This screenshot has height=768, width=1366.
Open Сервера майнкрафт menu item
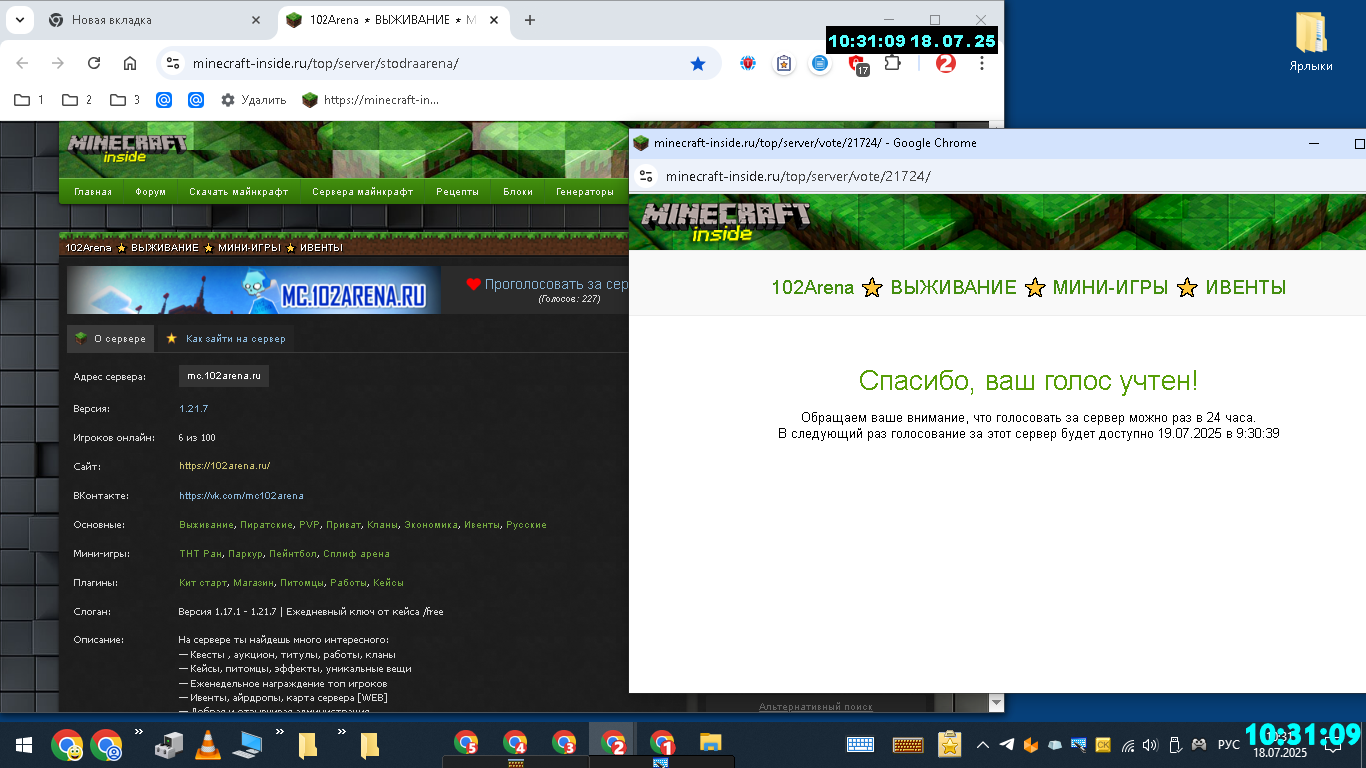tap(362, 192)
